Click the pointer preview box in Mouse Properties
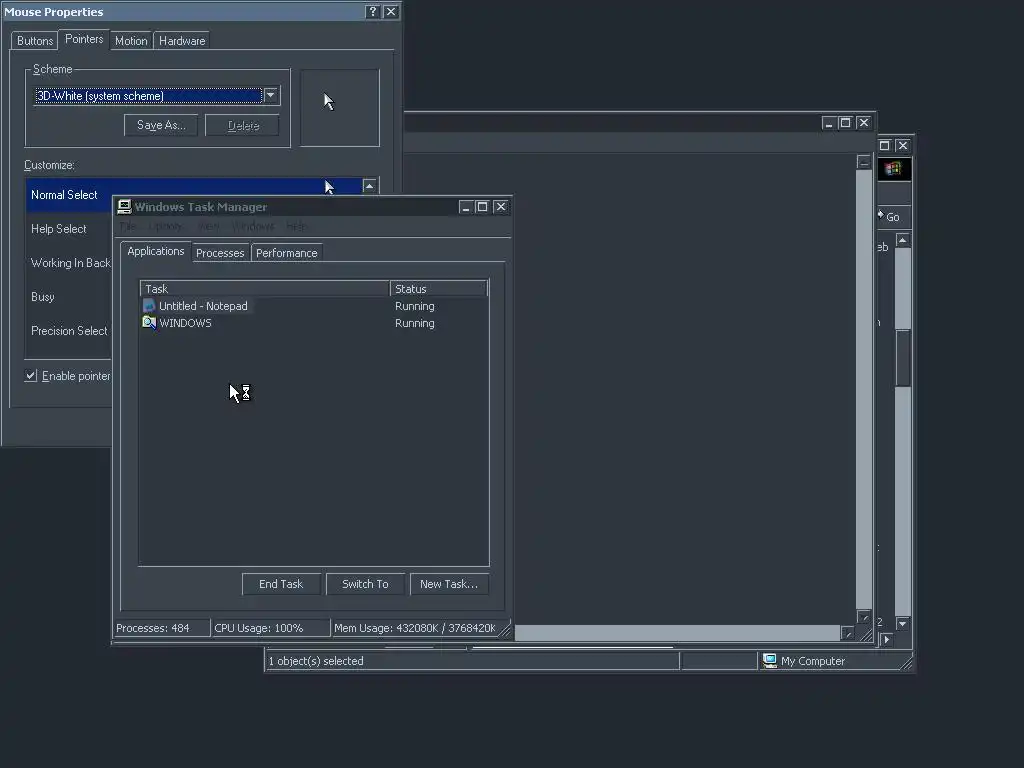The height and width of the screenshot is (768, 1024). click(x=340, y=108)
